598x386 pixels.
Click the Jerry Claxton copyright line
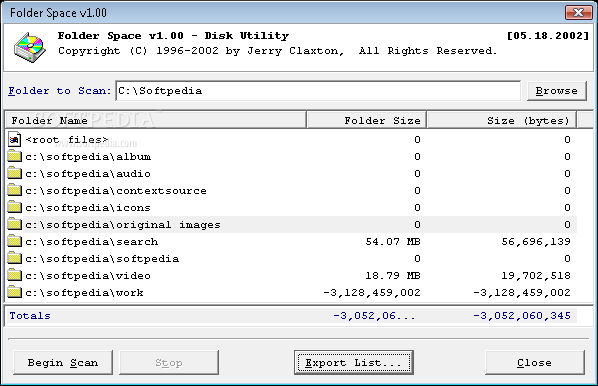(x=278, y=51)
